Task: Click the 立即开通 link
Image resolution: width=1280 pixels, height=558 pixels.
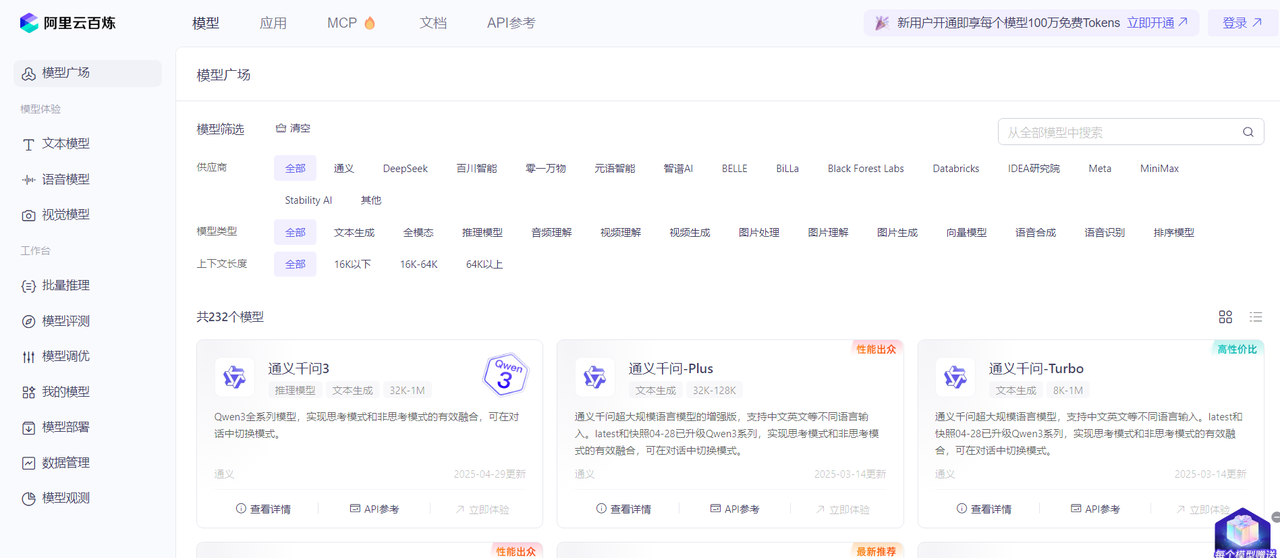Action: [1157, 23]
